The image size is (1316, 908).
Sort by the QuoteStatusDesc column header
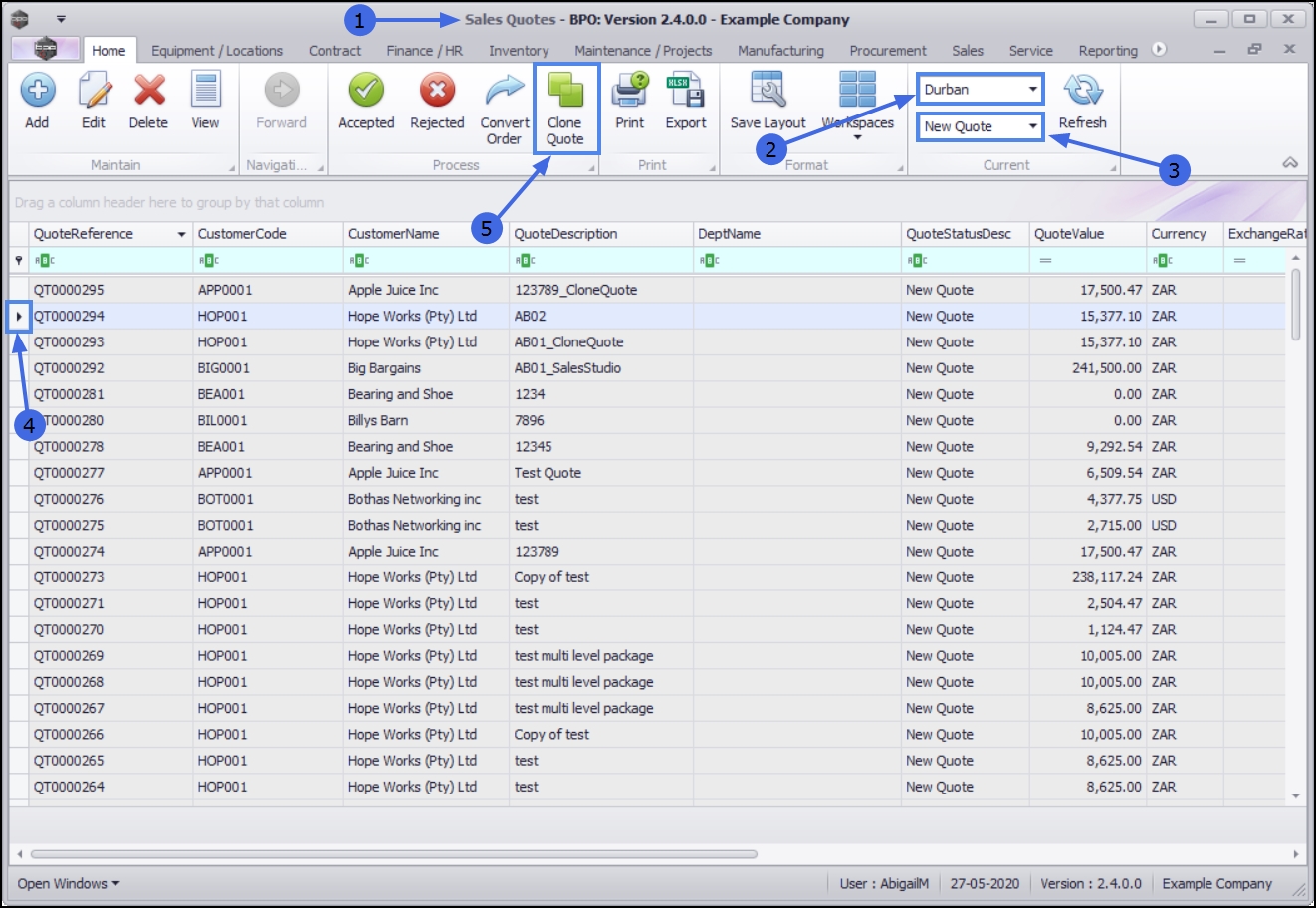[x=966, y=234]
